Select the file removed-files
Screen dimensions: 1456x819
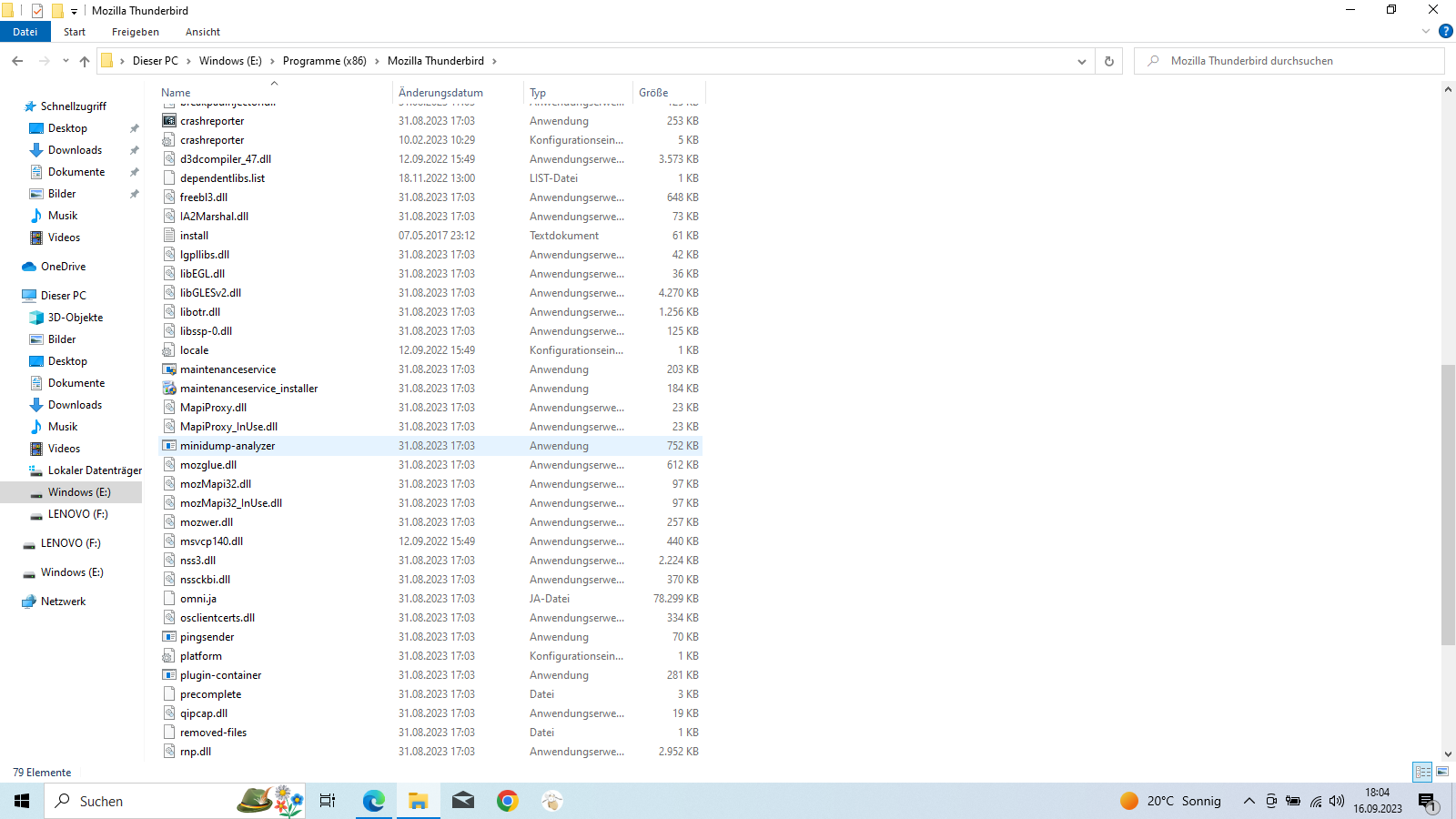click(214, 733)
